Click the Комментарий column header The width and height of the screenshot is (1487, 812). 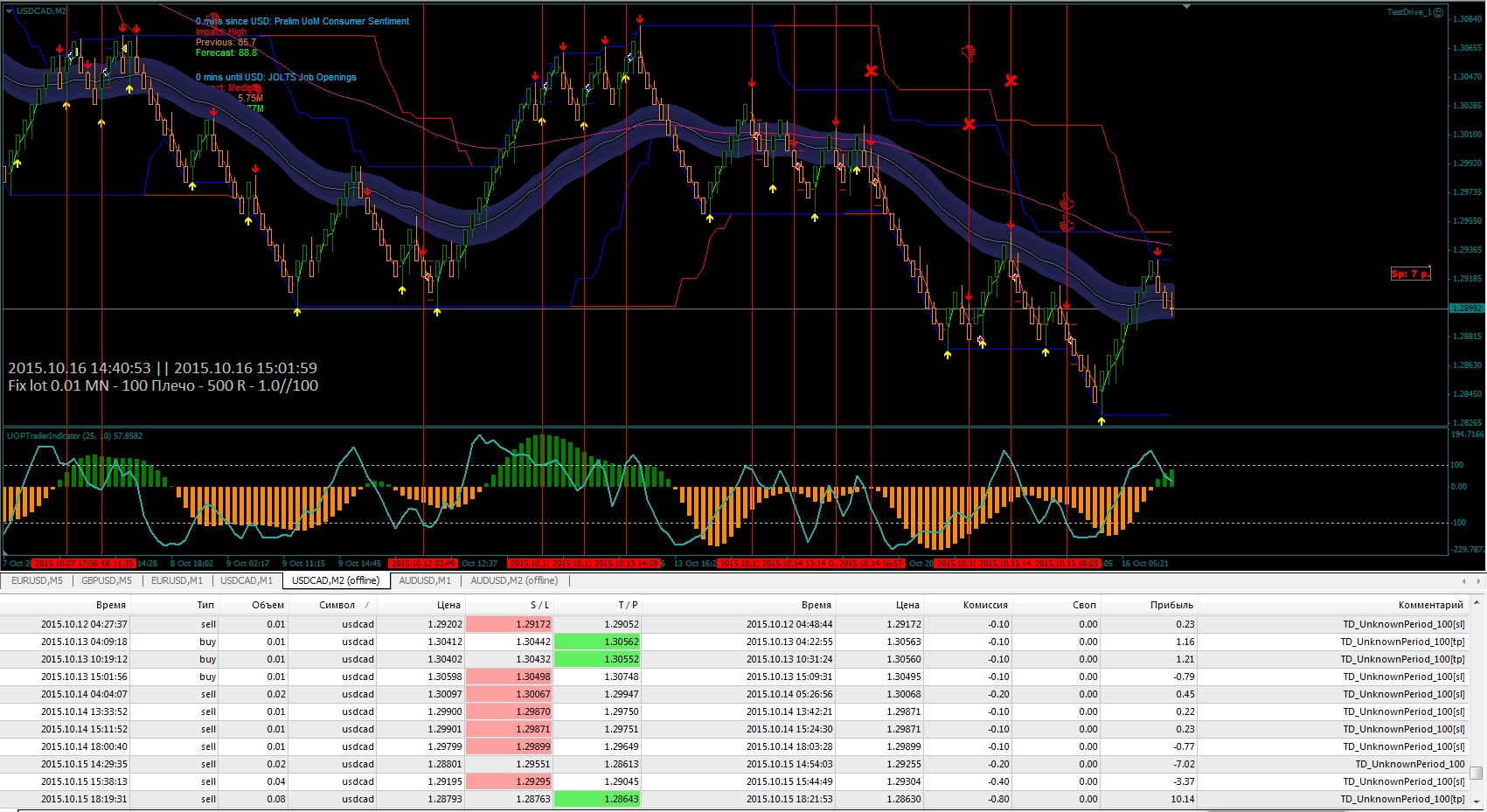pyautogui.click(x=1332, y=605)
